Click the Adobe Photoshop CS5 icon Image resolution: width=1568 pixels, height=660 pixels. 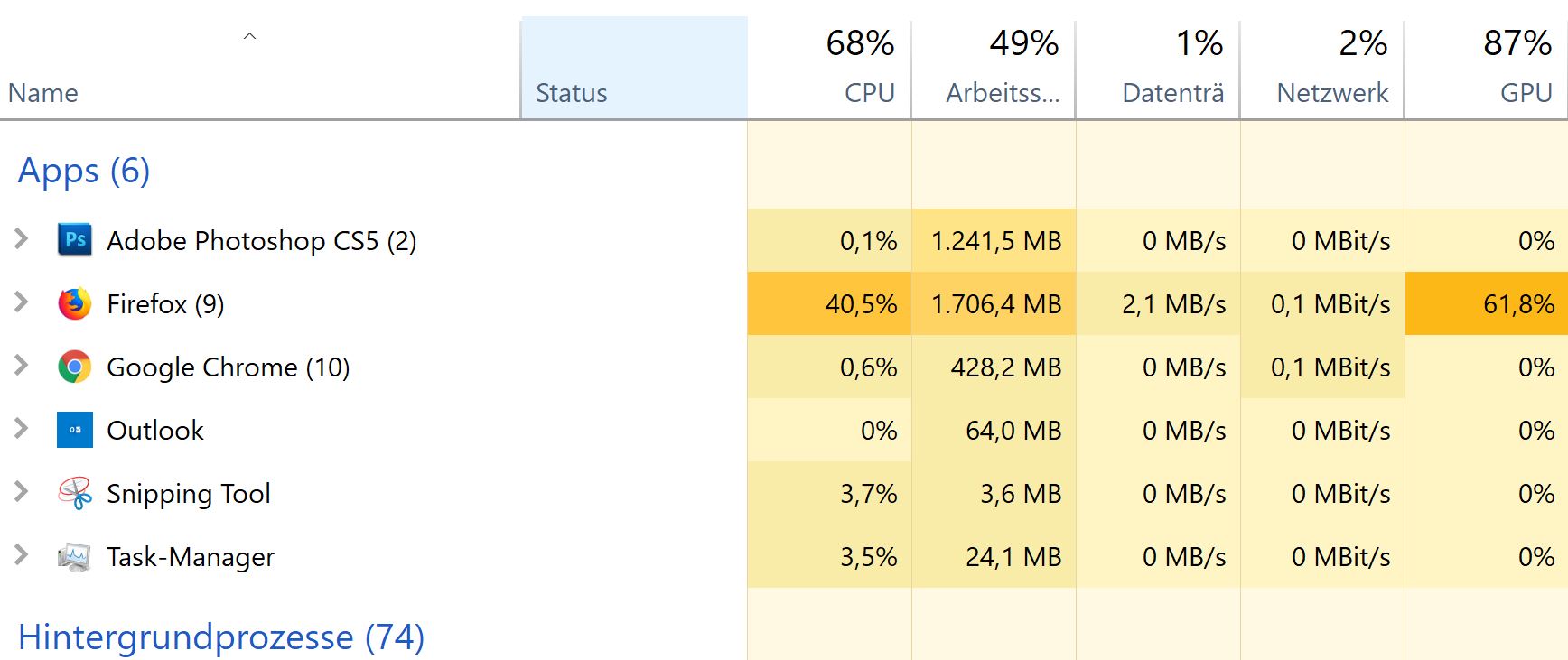click(75, 240)
